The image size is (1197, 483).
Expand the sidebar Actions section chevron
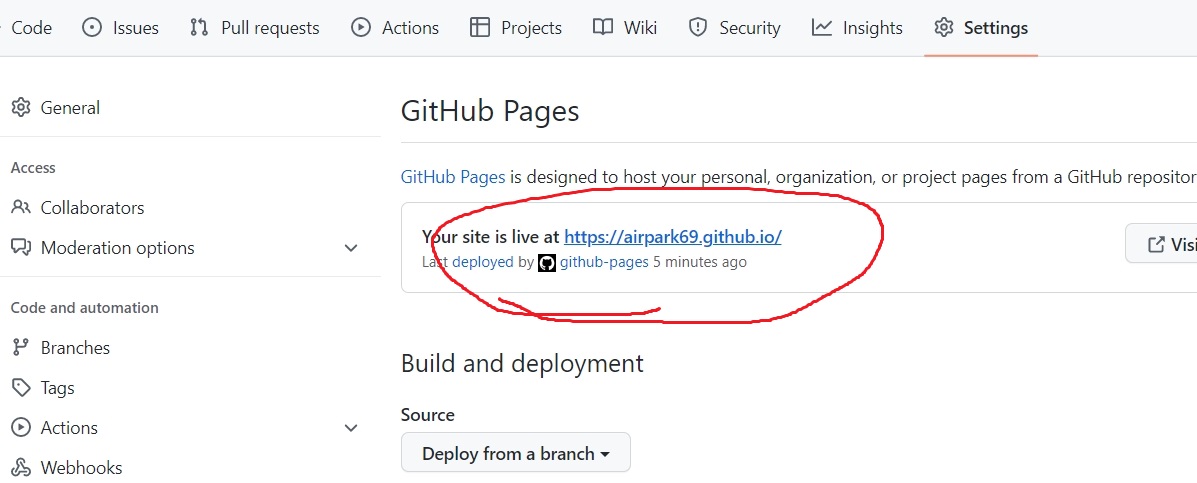(x=351, y=428)
